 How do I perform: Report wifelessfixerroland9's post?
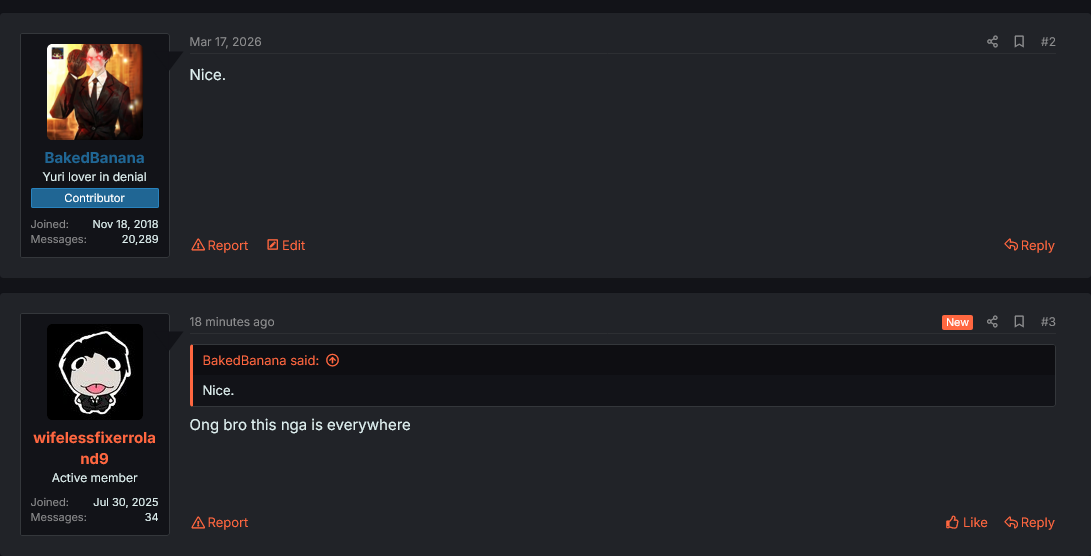tap(220, 523)
